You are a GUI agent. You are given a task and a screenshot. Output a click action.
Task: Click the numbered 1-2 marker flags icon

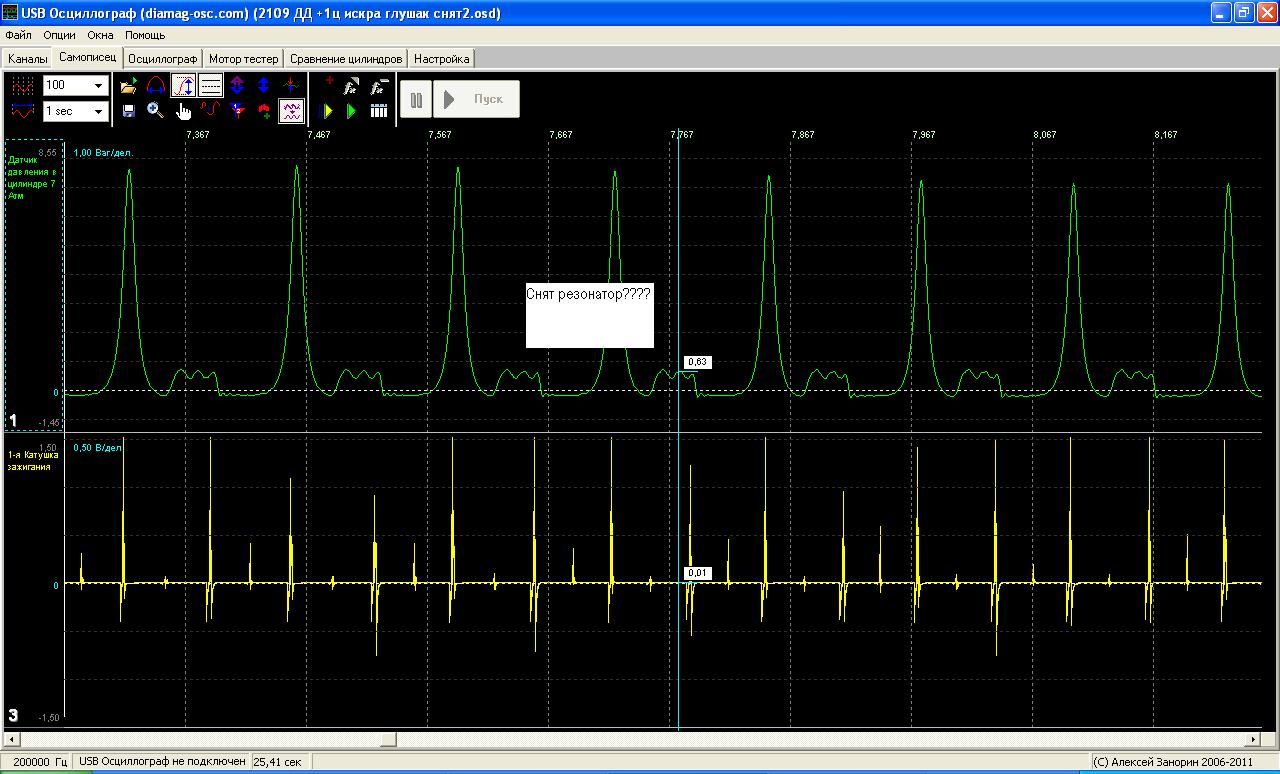coord(237,111)
